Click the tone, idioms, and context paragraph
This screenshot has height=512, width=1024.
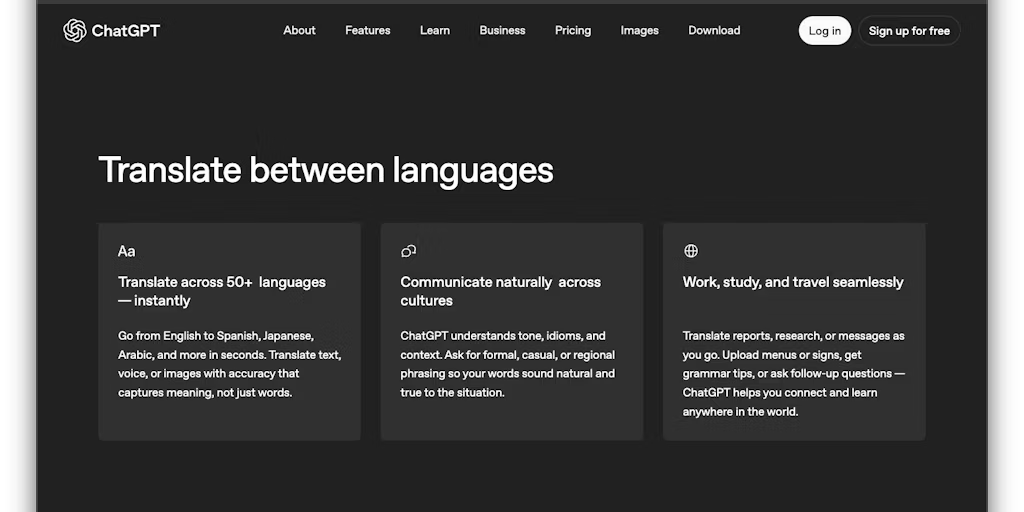507,364
